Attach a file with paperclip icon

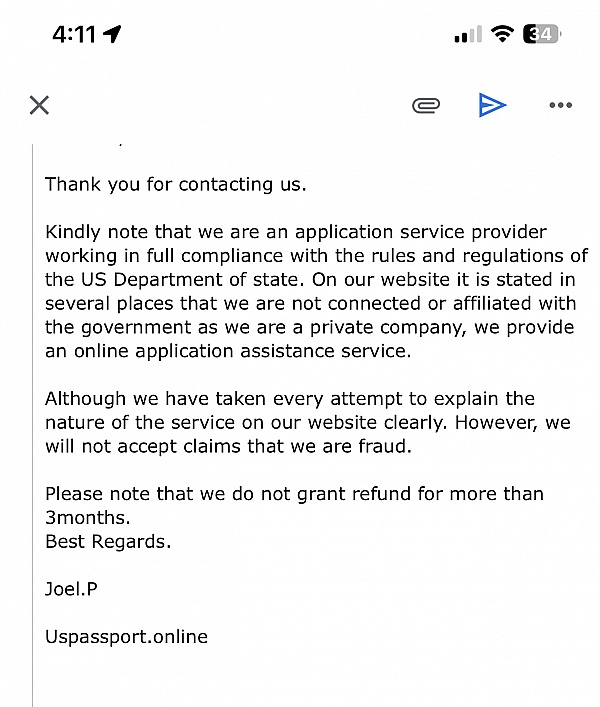tap(426, 106)
